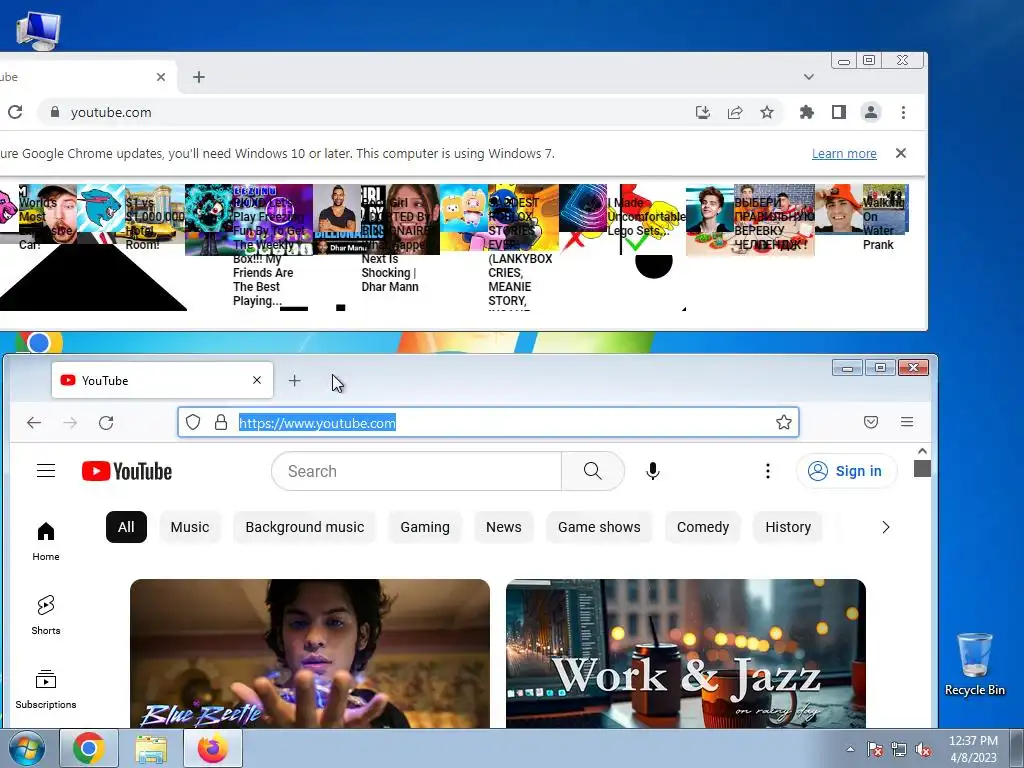This screenshot has height=768, width=1024.
Task: Filter by the Comedy chip
Action: 703,527
